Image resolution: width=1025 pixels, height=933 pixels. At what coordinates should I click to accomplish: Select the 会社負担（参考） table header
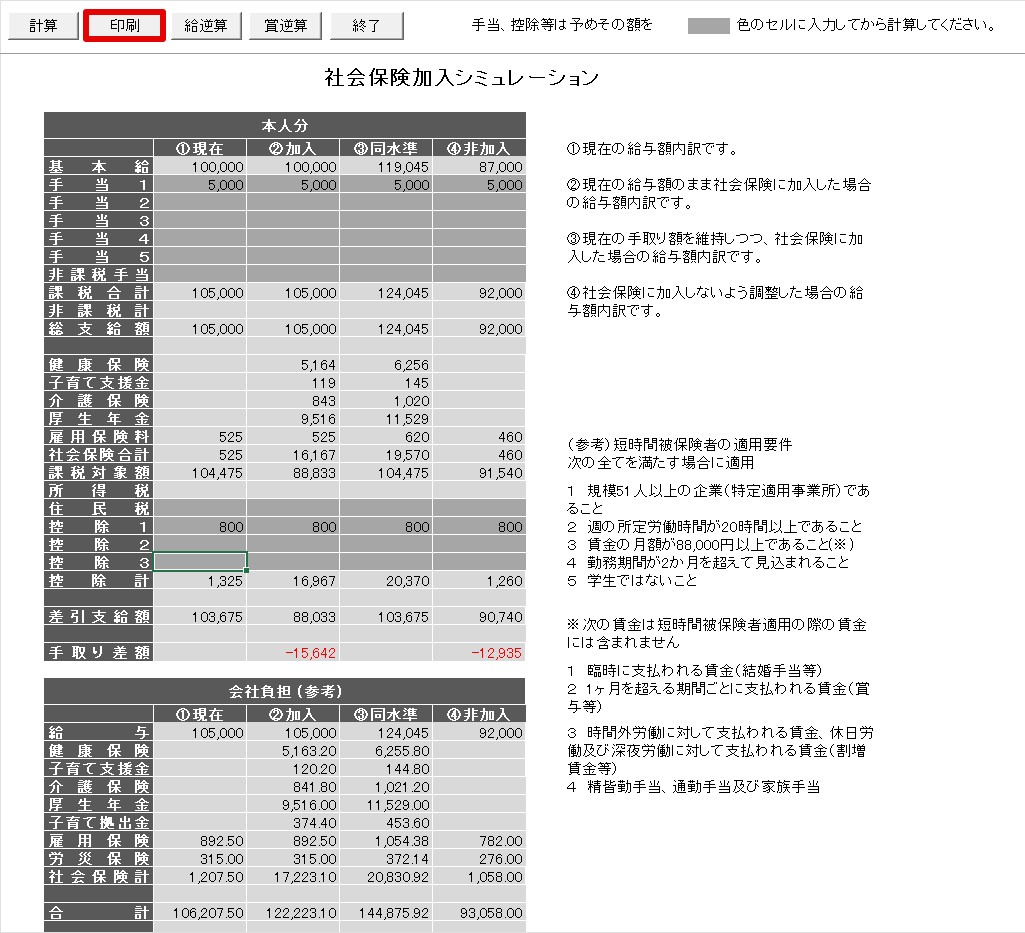[285, 691]
